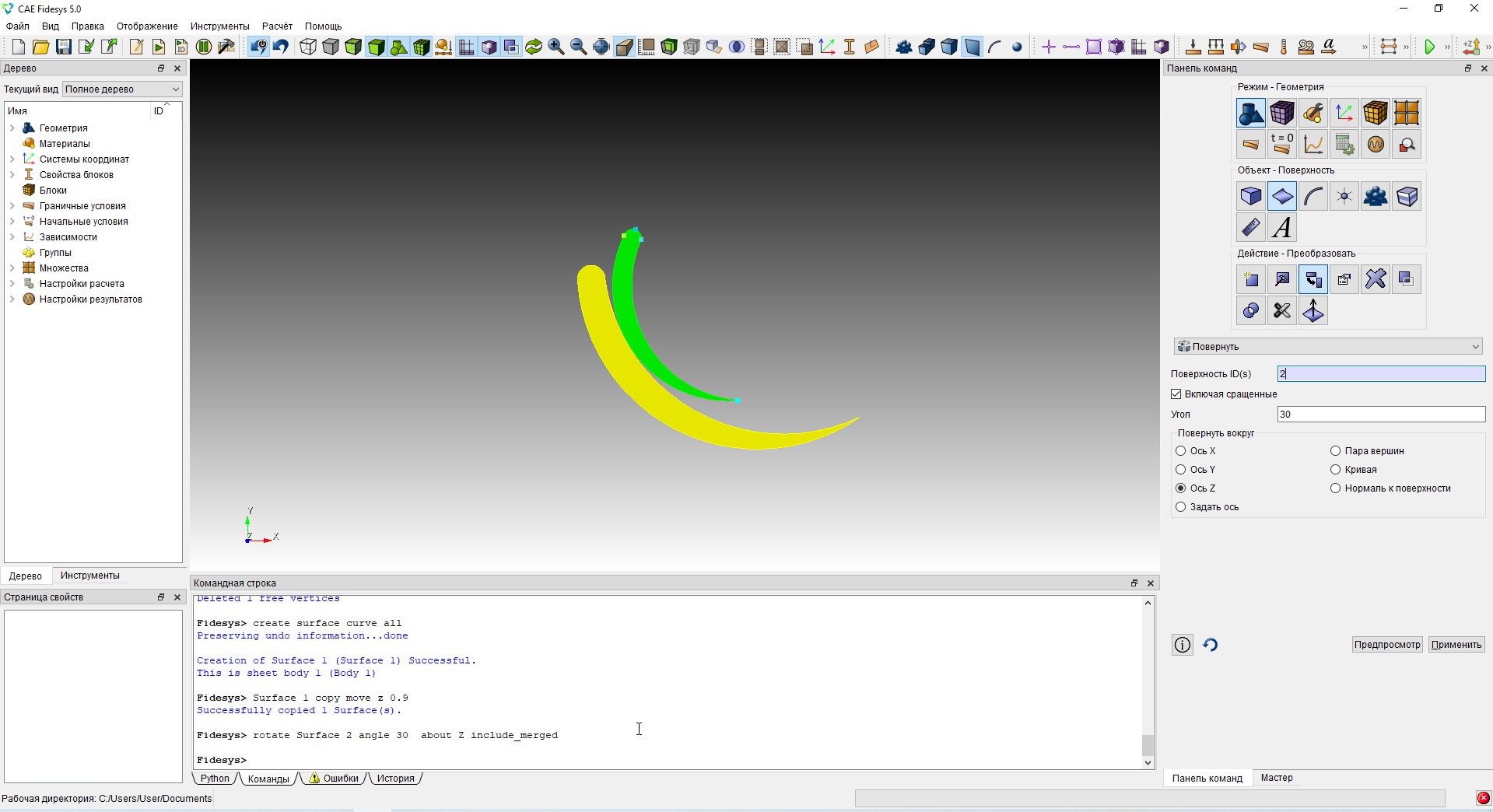Create a new file from the toolbar
This screenshot has height=812, width=1493.
coord(18,47)
